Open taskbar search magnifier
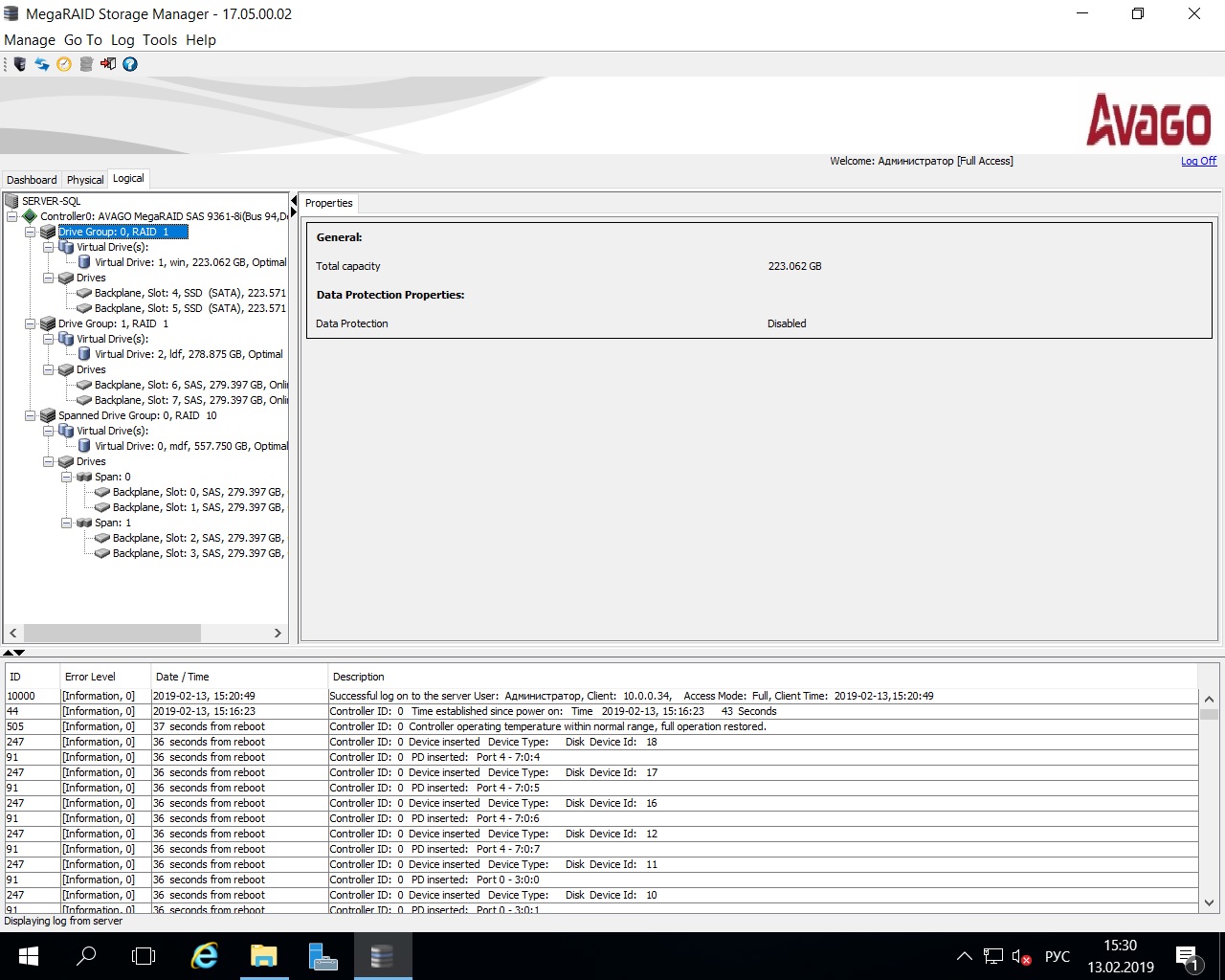The height and width of the screenshot is (980, 1225). 86,955
